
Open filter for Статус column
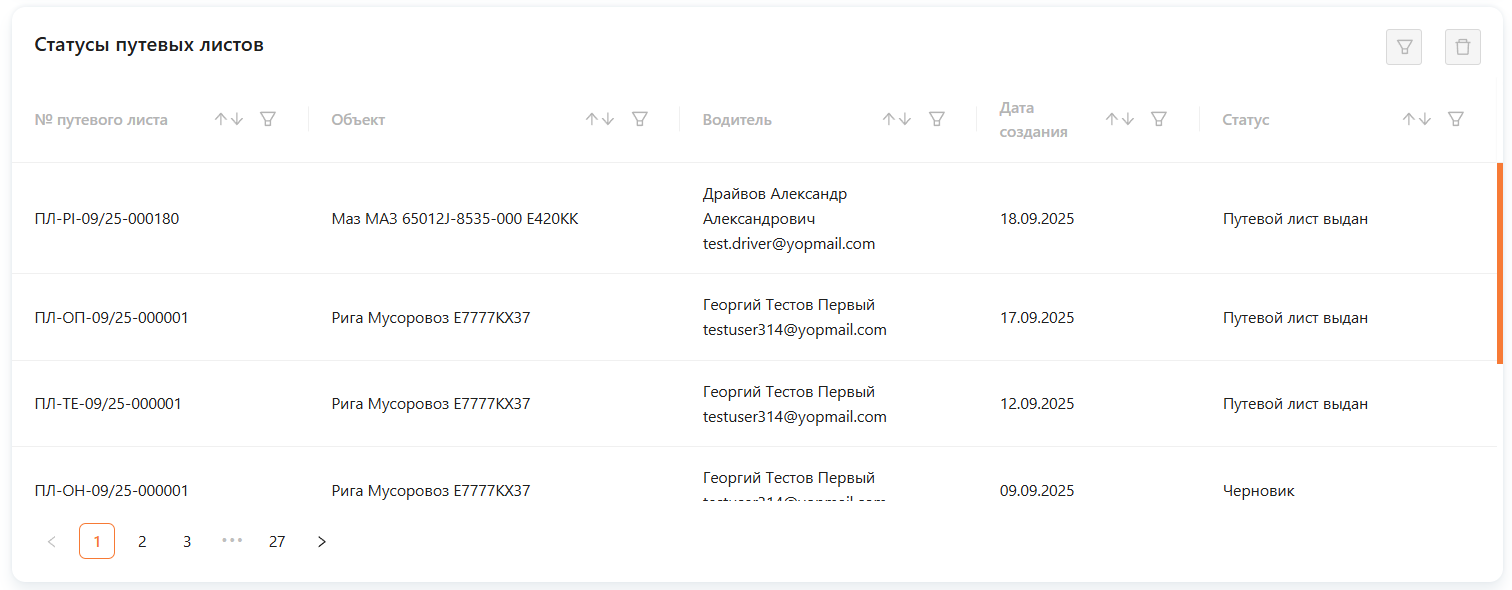(1456, 119)
